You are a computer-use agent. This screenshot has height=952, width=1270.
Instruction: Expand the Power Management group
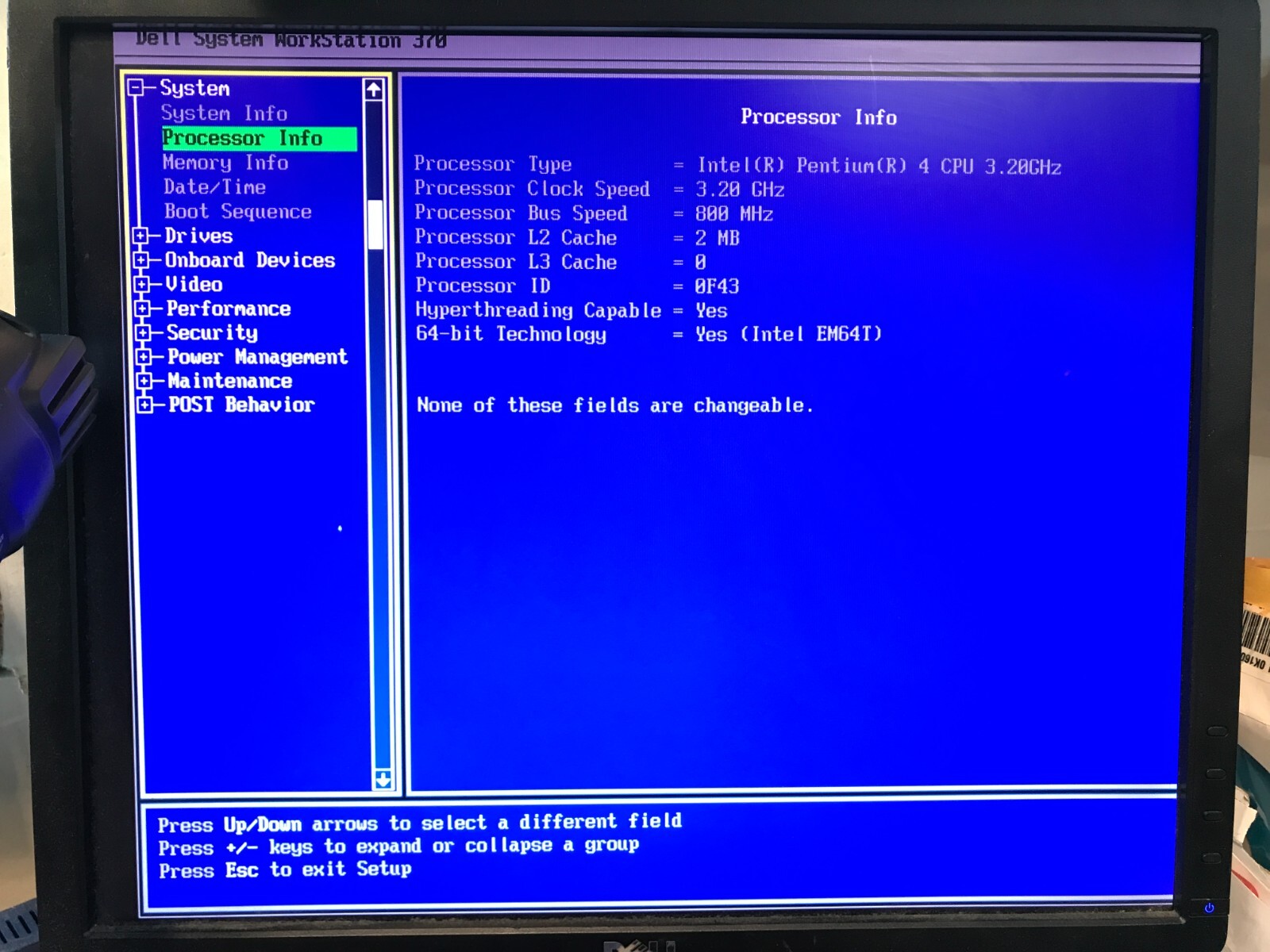coord(143,357)
